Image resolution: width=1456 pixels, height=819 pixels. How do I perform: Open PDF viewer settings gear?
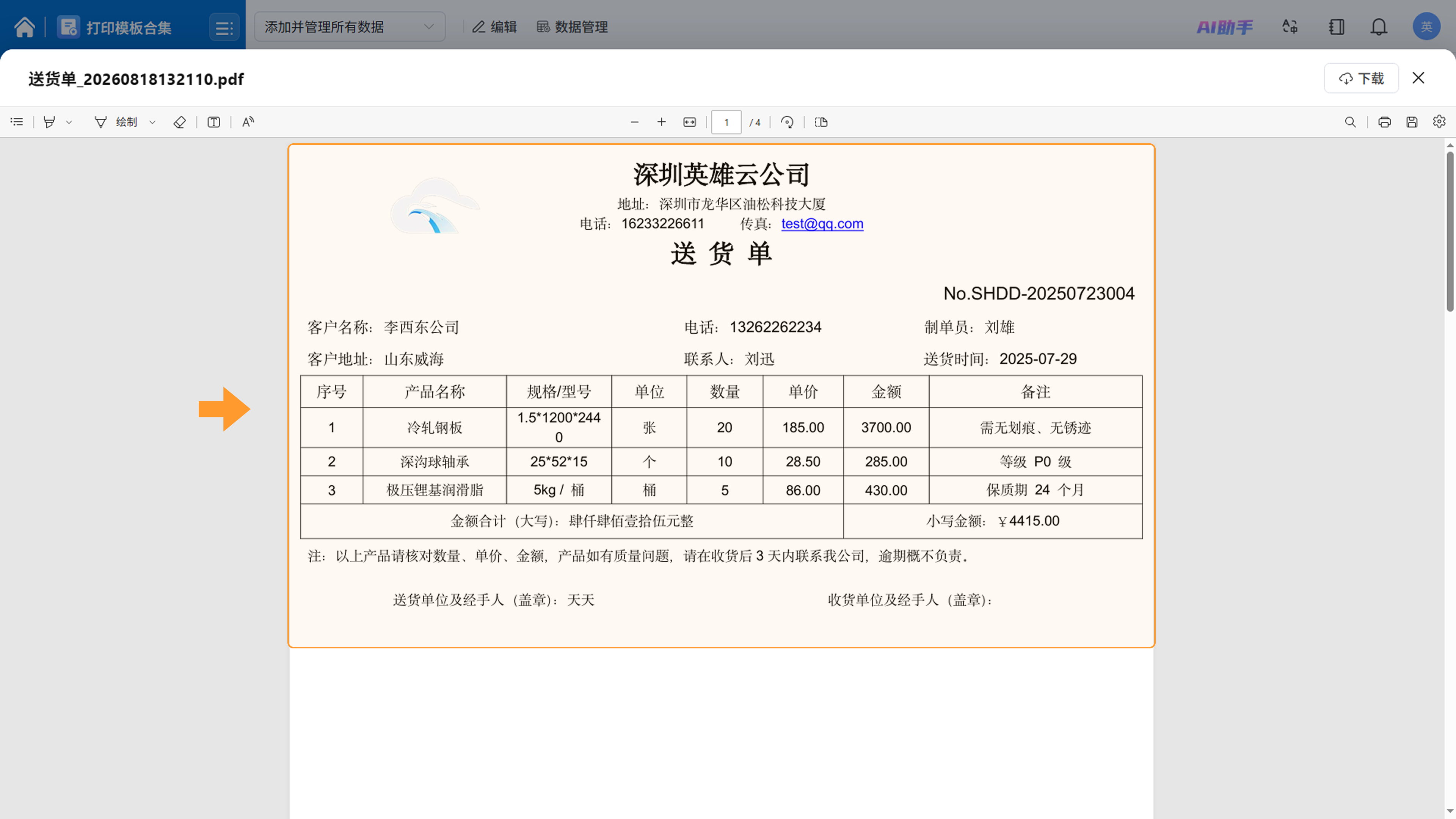[1439, 121]
